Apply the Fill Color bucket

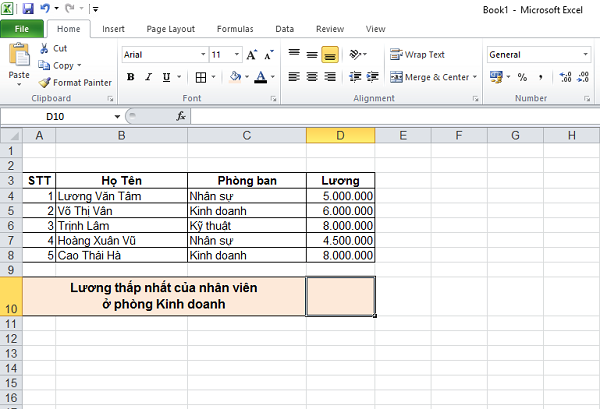pyautogui.click(x=235, y=77)
